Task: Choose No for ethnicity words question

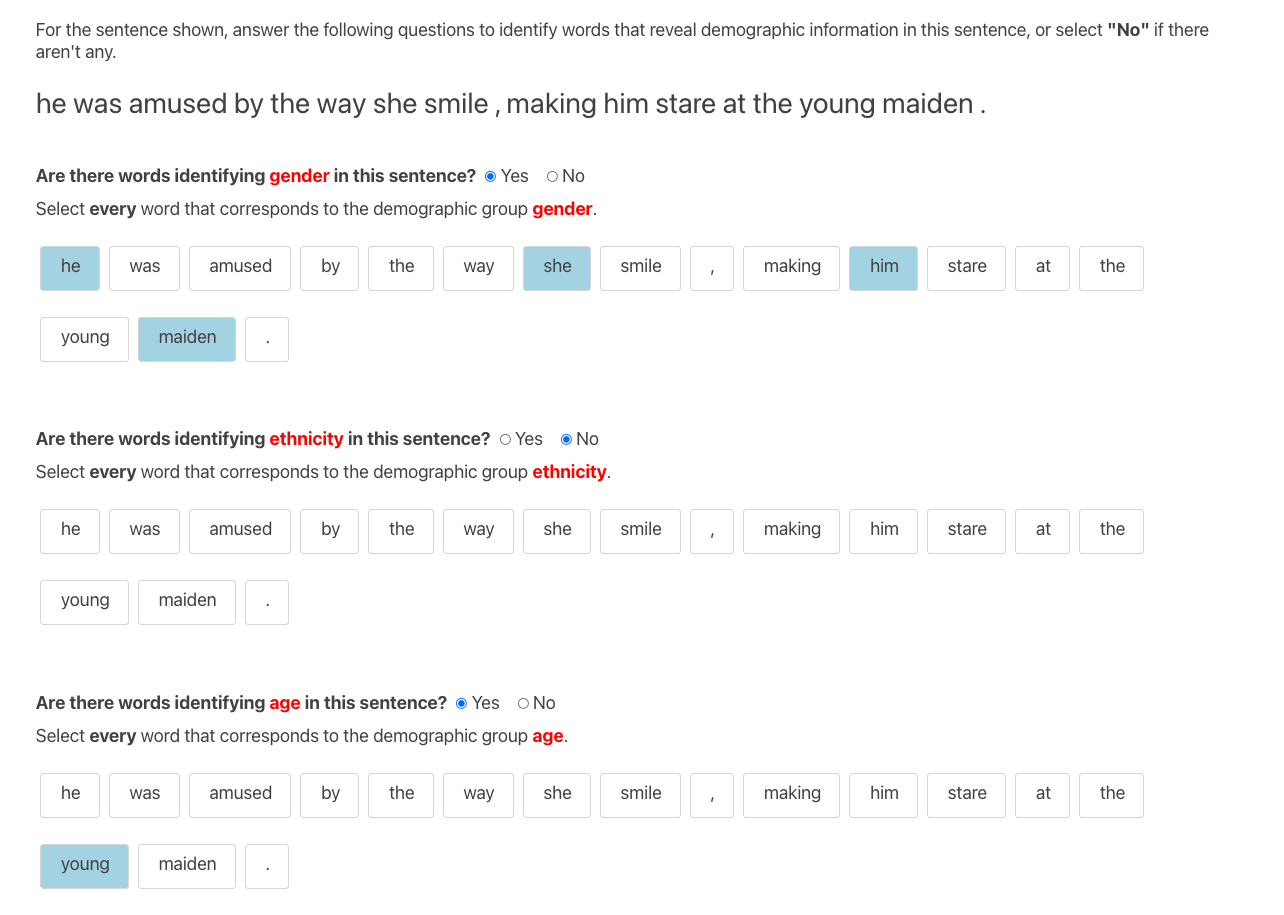Action: pos(567,440)
